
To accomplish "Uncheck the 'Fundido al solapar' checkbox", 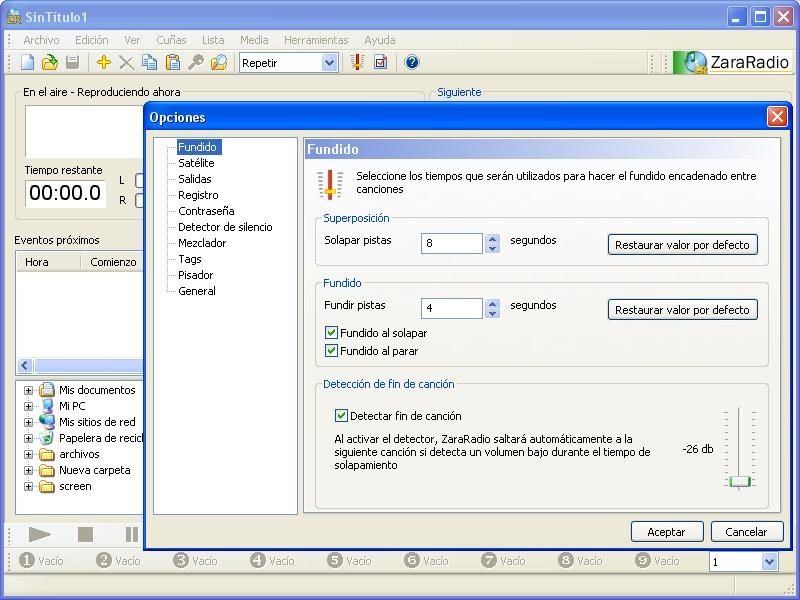I will tap(332, 333).
